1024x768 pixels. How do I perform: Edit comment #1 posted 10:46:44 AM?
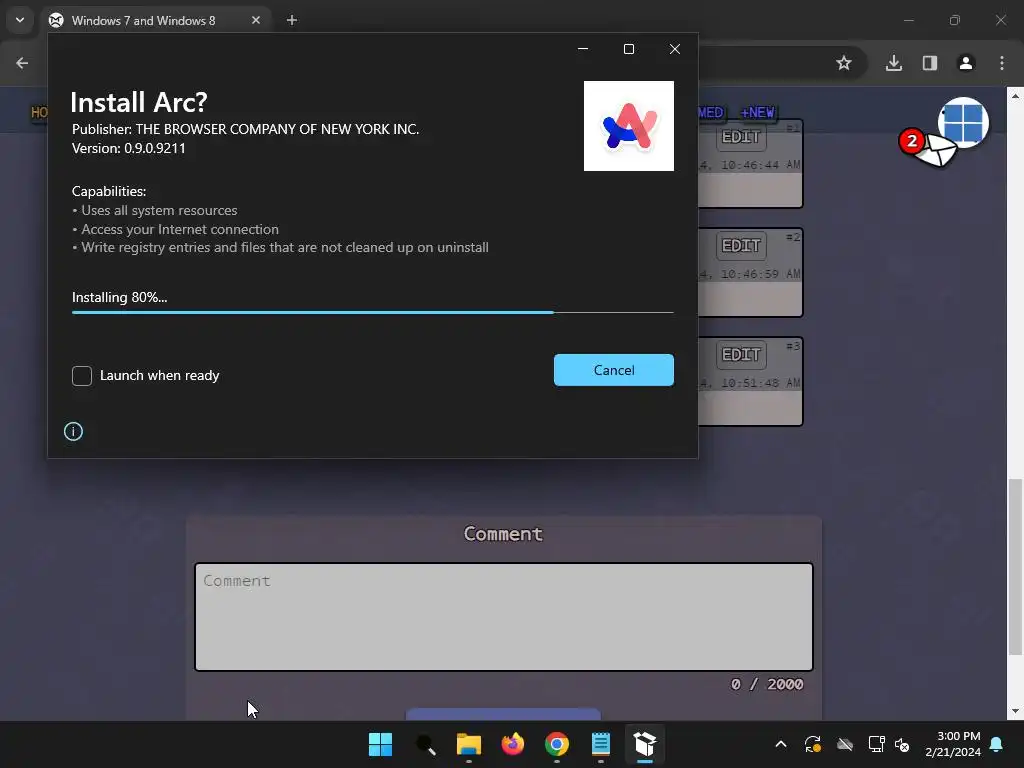[741, 137]
